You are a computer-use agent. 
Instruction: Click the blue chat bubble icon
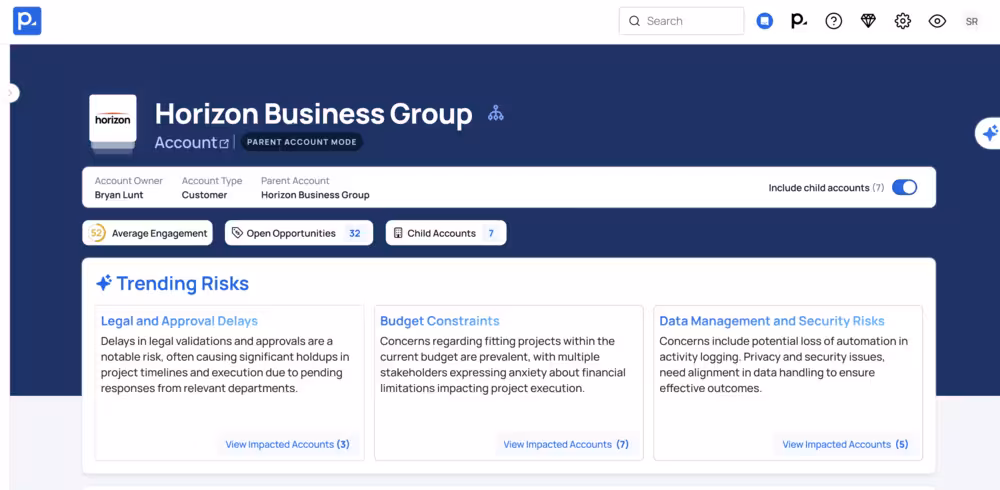tap(765, 21)
